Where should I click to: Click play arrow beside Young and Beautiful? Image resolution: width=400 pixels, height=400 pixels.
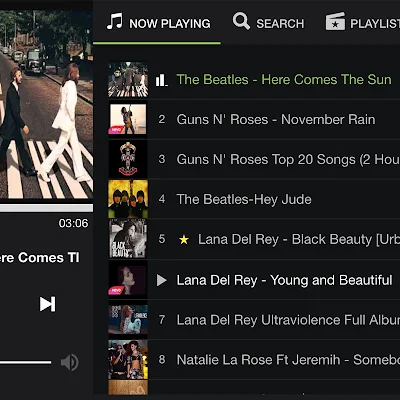click(162, 280)
